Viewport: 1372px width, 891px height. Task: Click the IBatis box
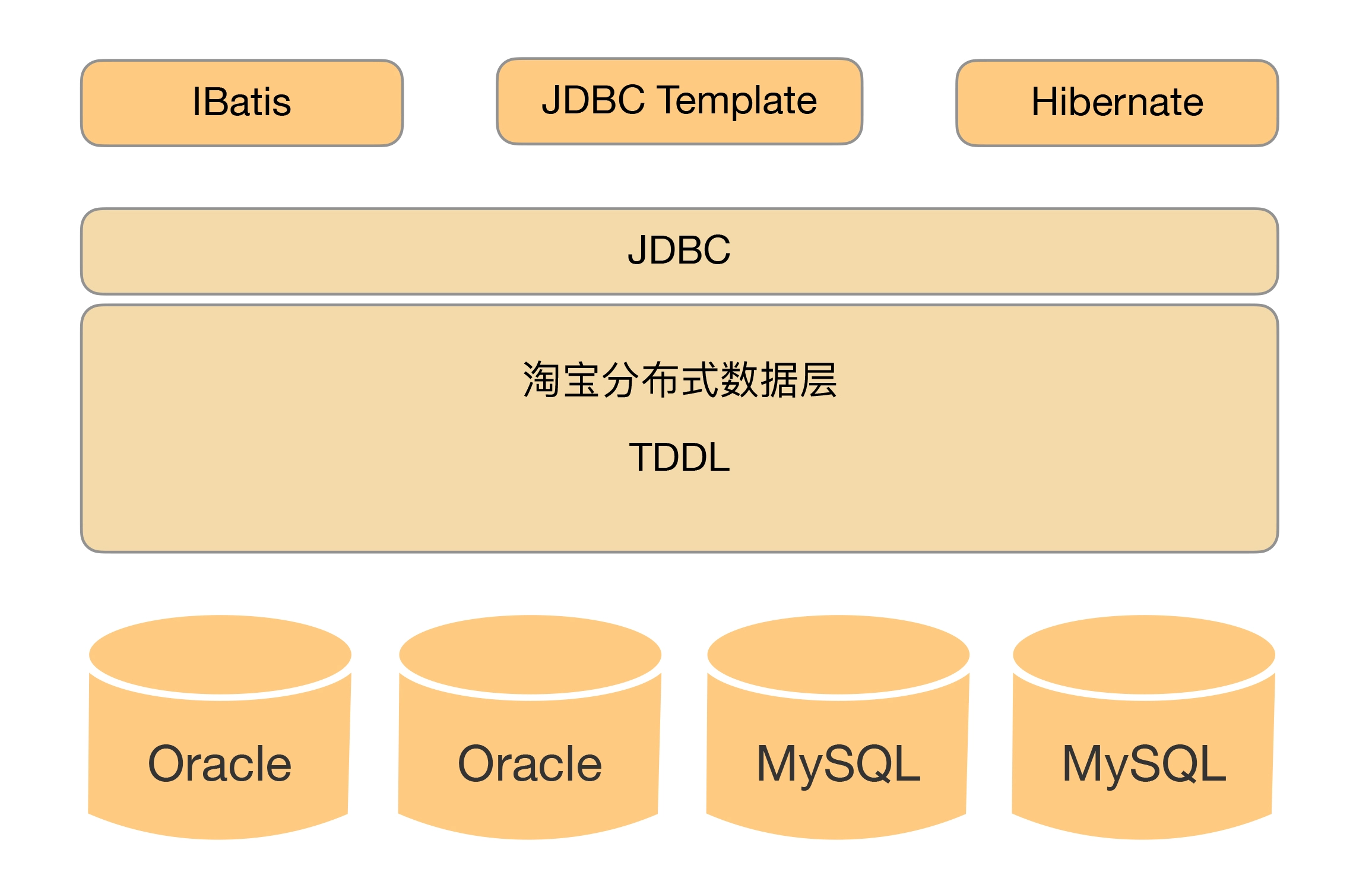click(x=242, y=103)
